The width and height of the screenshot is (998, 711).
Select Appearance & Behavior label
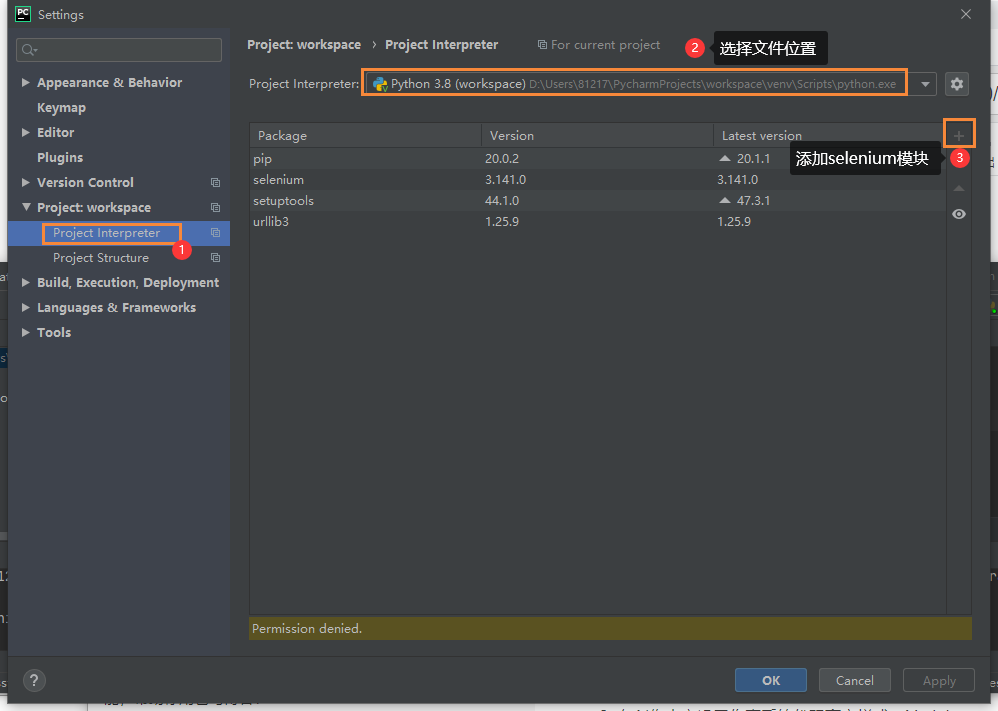109,83
